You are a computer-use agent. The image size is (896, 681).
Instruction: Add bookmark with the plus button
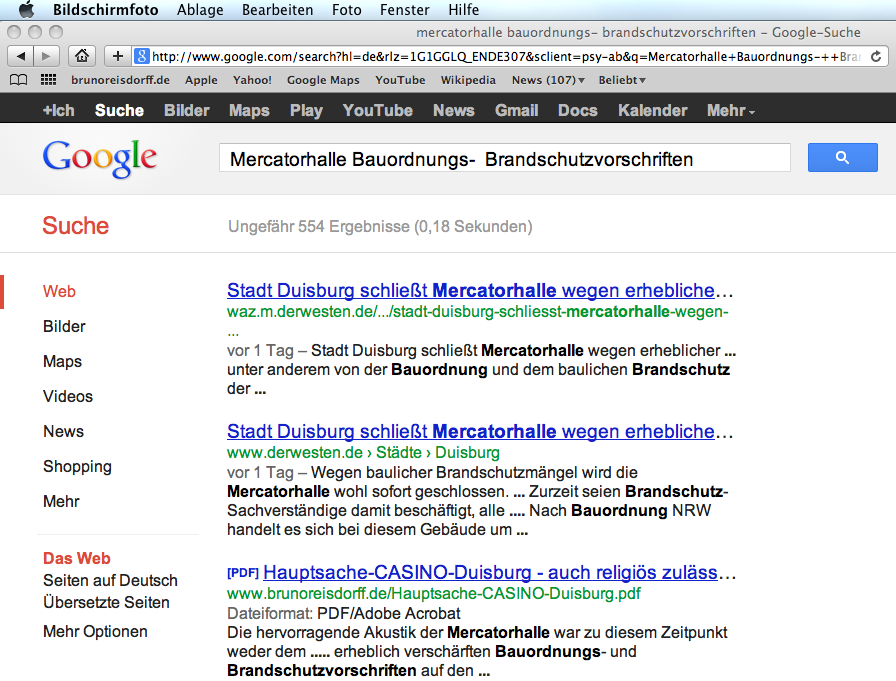click(x=118, y=56)
